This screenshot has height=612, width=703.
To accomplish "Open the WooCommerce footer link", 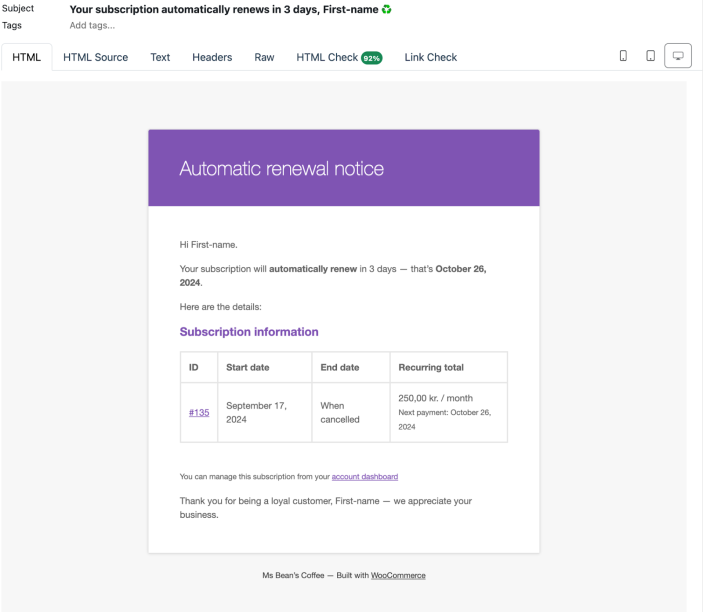I will click(x=398, y=575).
